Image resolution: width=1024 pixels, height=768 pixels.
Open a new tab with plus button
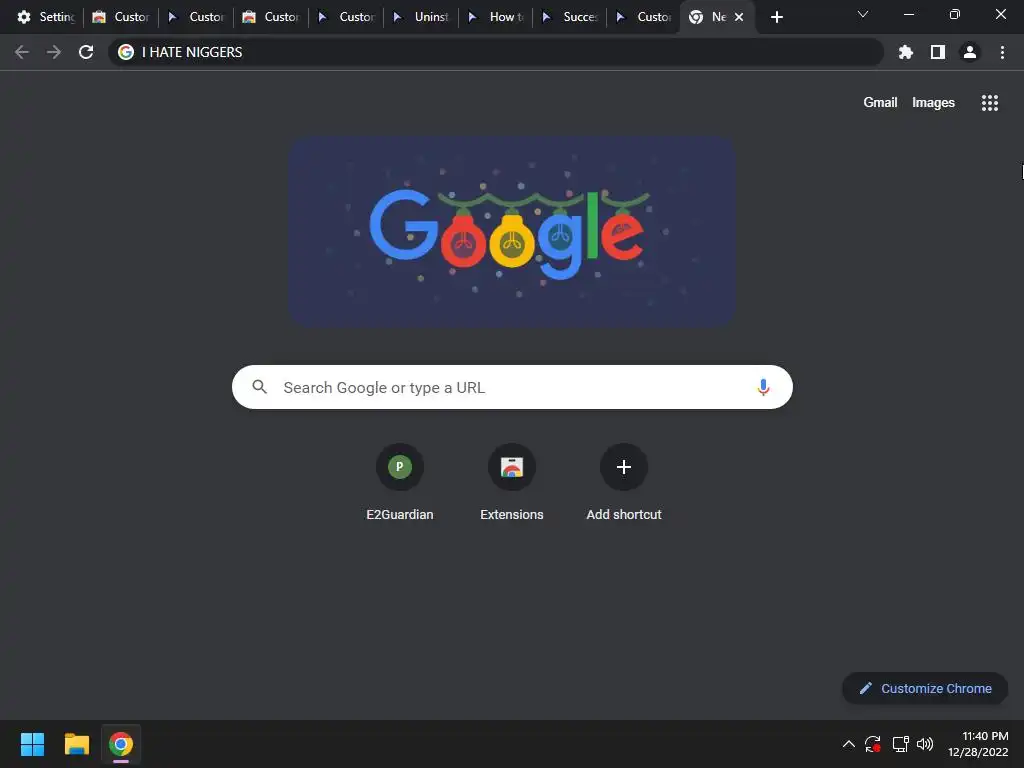coord(776,17)
